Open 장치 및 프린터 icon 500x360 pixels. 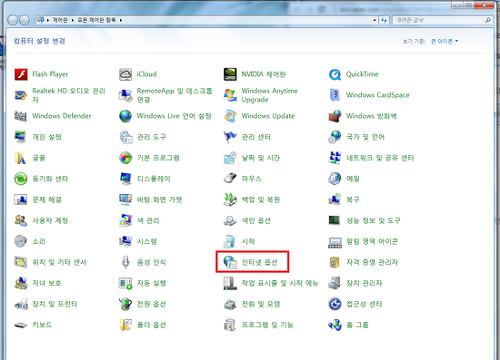point(21,304)
